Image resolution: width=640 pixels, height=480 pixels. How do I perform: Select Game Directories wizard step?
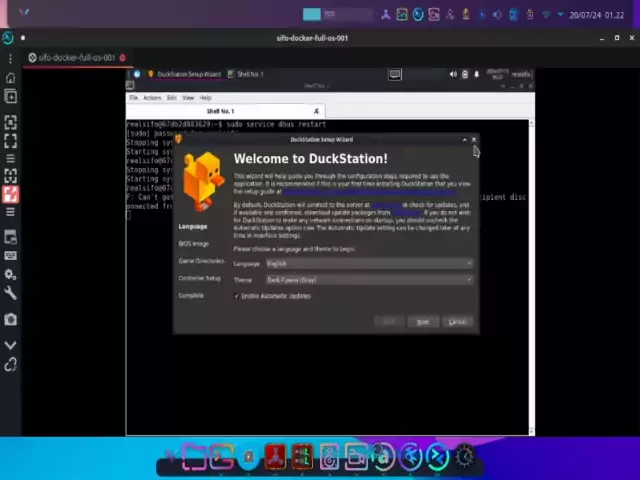tap(201, 261)
